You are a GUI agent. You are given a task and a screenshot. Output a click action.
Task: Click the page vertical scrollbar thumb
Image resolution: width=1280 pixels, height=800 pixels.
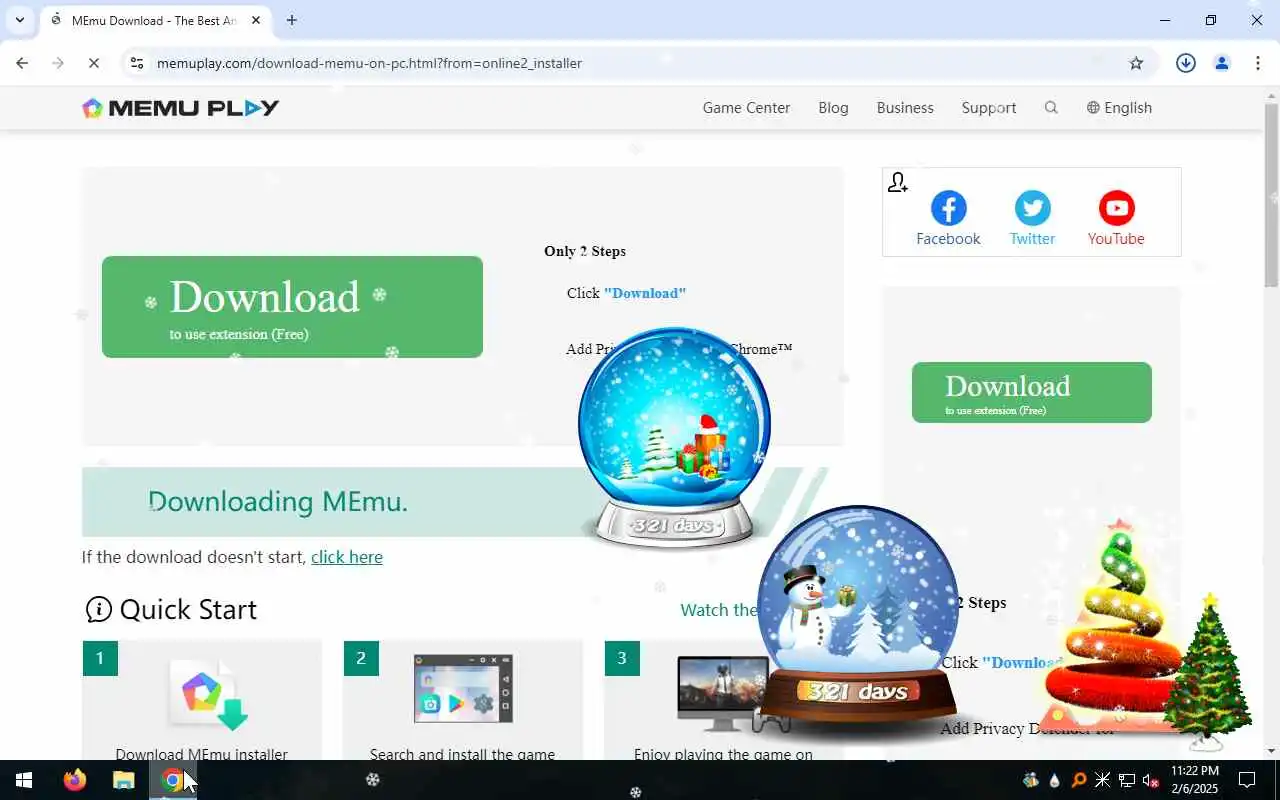pyautogui.click(x=1272, y=195)
